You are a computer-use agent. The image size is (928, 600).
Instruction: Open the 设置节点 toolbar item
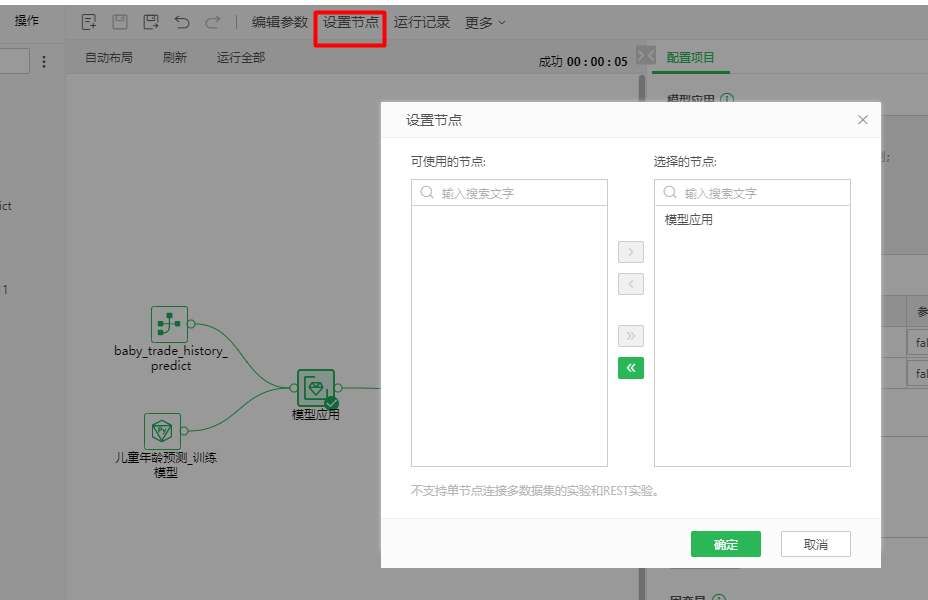(351, 22)
